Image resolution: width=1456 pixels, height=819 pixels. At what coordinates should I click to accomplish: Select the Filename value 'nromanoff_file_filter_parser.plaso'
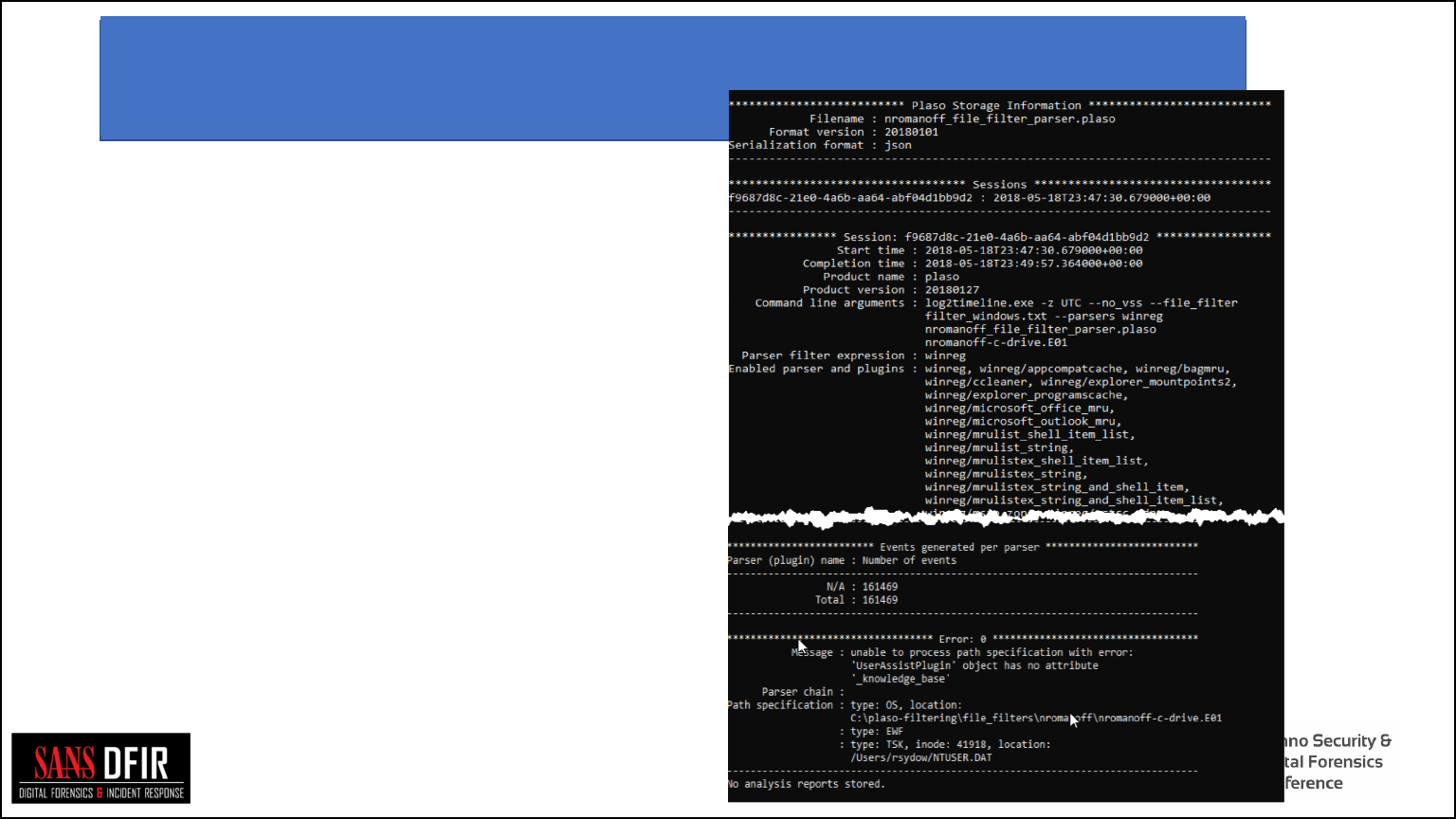pyautogui.click(x=1000, y=118)
